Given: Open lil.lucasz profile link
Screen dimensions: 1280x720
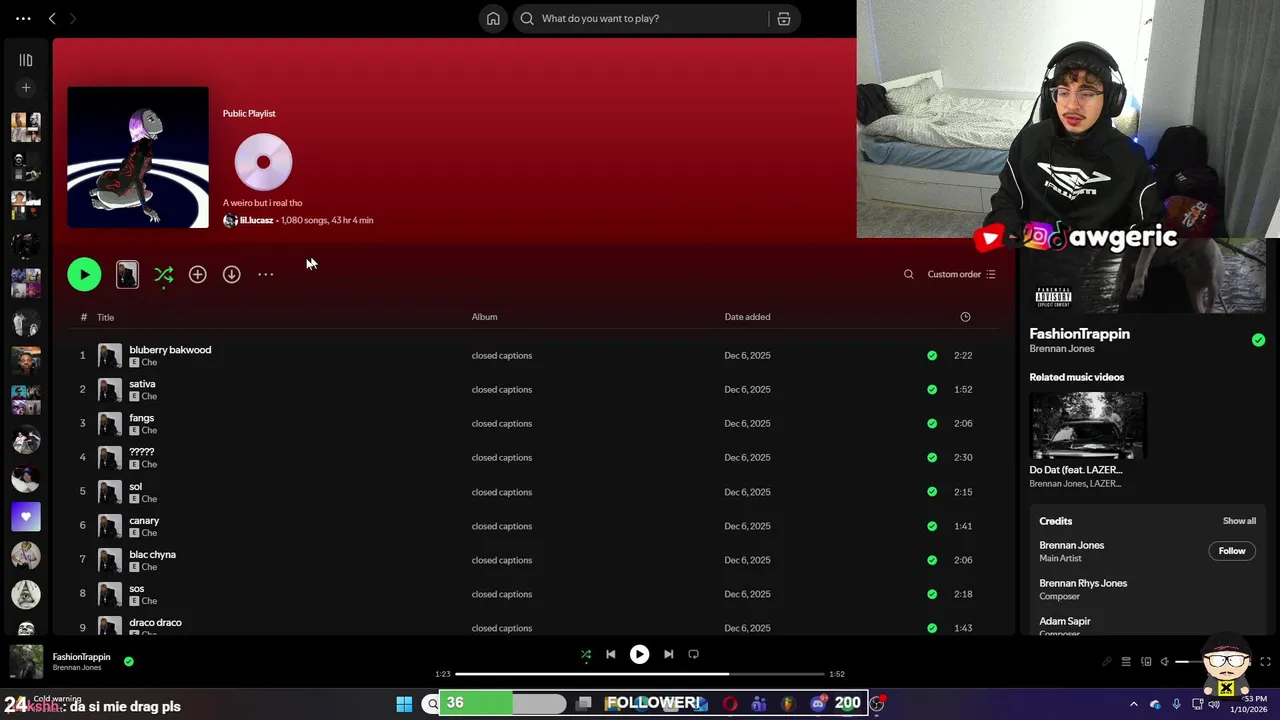Looking at the screenshot, I should click(x=256, y=220).
